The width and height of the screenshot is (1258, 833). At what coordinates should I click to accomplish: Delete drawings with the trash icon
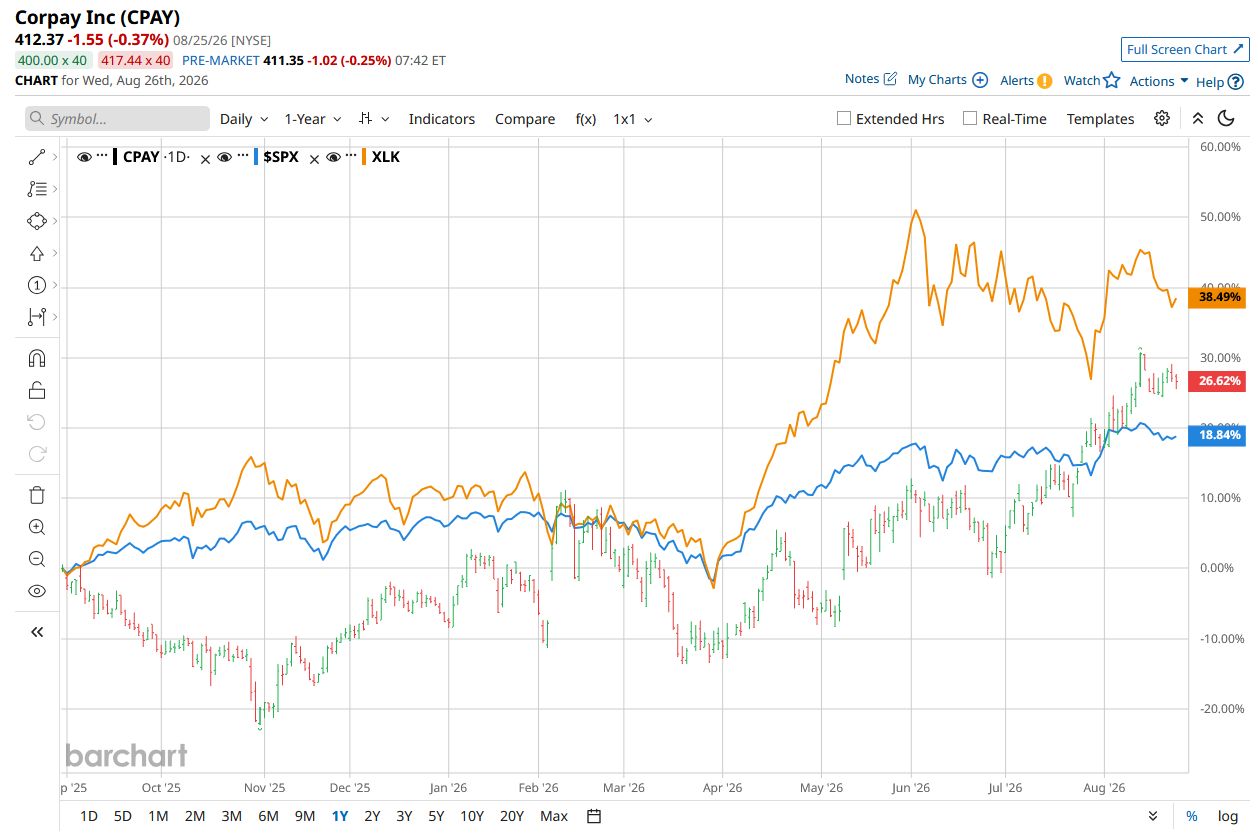pyautogui.click(x=37, y=495)
